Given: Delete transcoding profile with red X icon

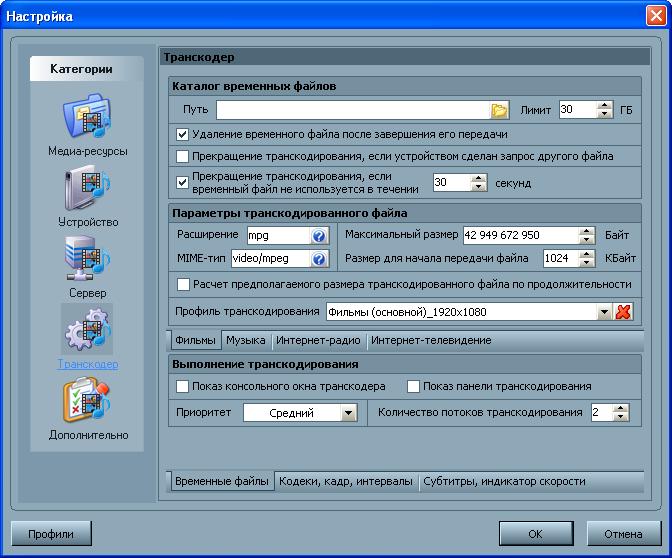Looking at the screenshot, I should [623, 312].
